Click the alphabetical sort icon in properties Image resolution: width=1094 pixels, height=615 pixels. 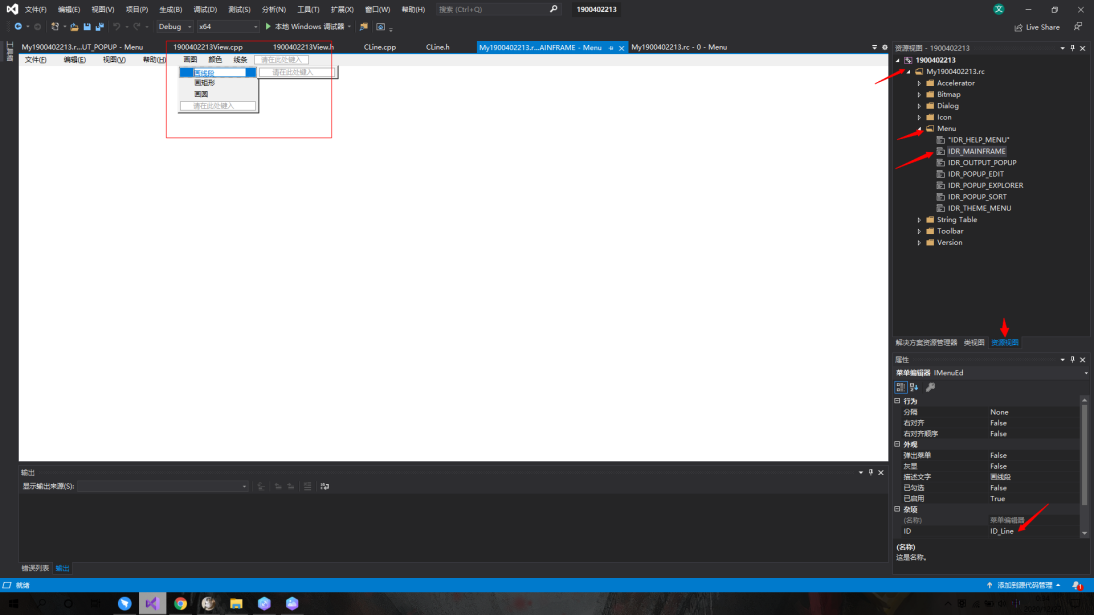point(914,387)
